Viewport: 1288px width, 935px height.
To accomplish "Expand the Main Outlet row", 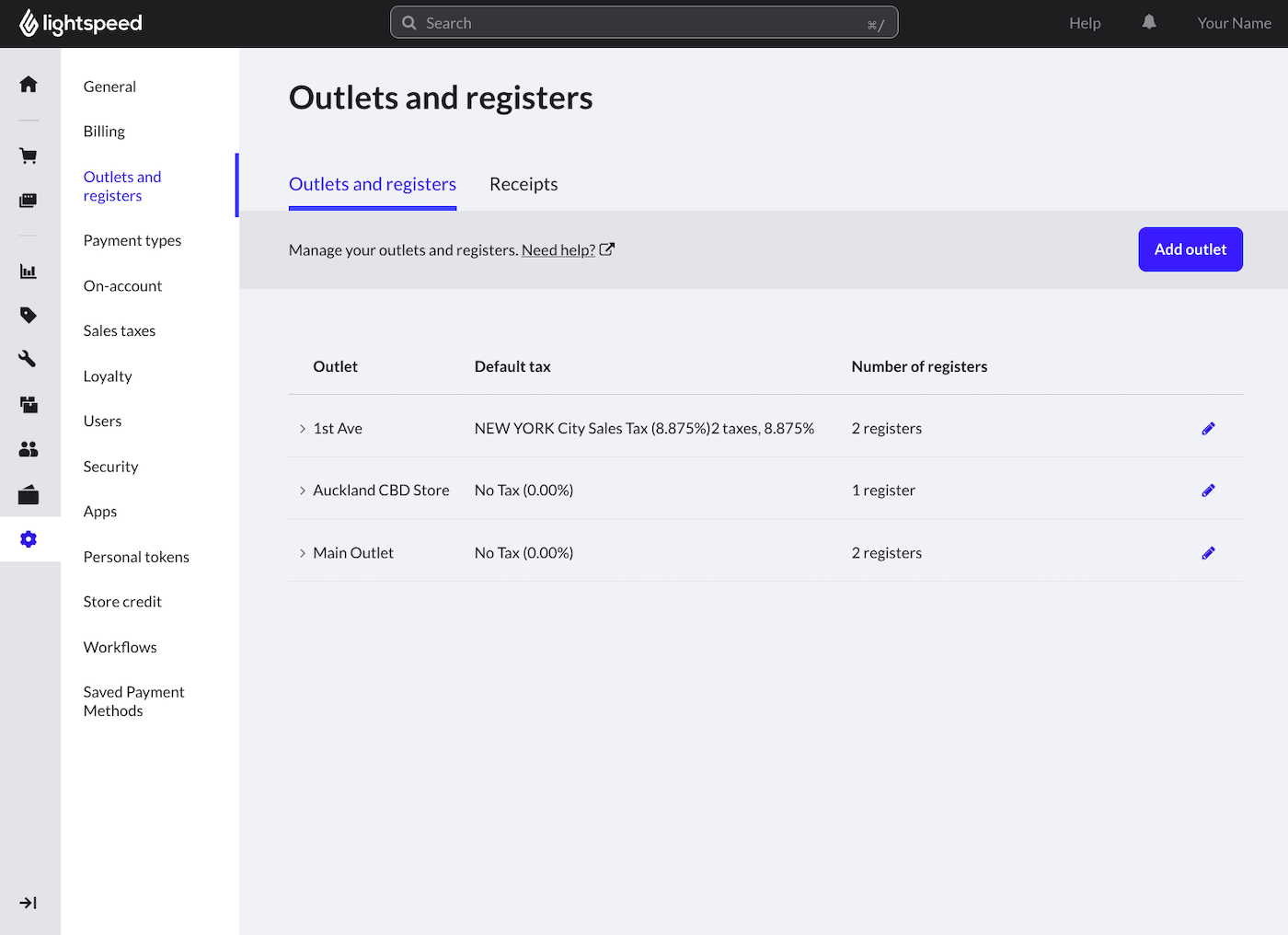I will click(302, 553).
